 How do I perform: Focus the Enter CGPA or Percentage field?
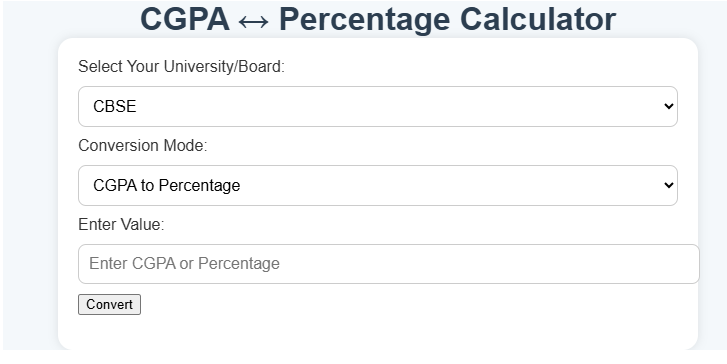(388, 264)
